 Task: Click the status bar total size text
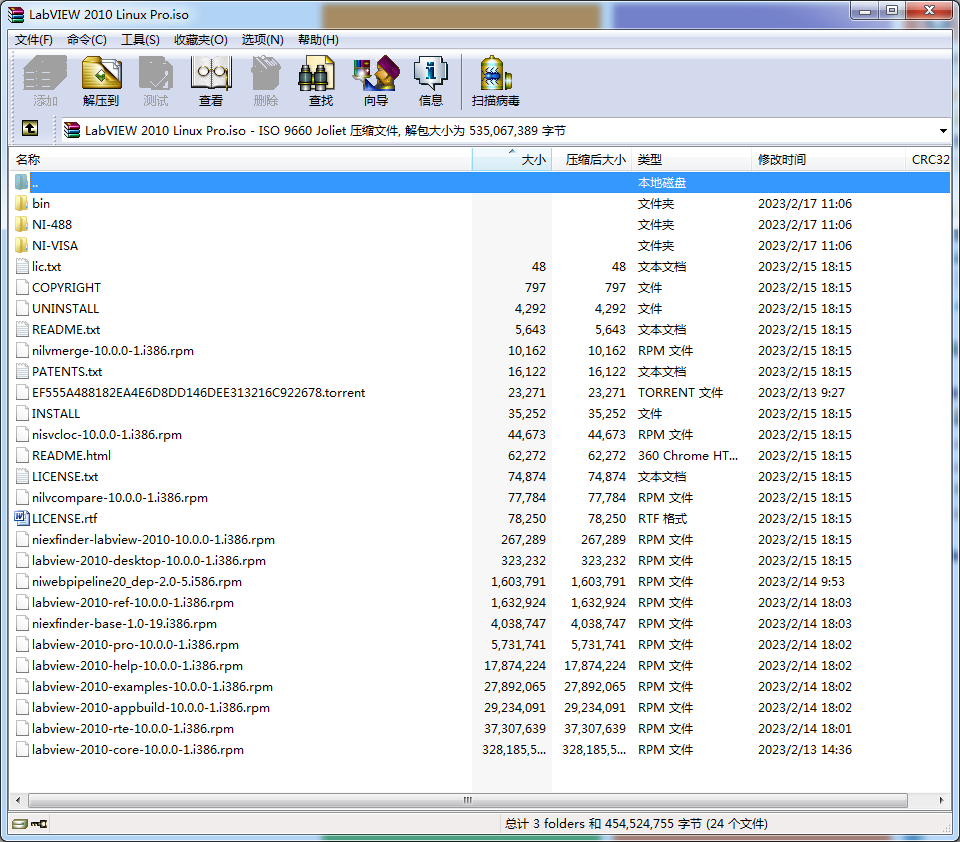[636, 824]
